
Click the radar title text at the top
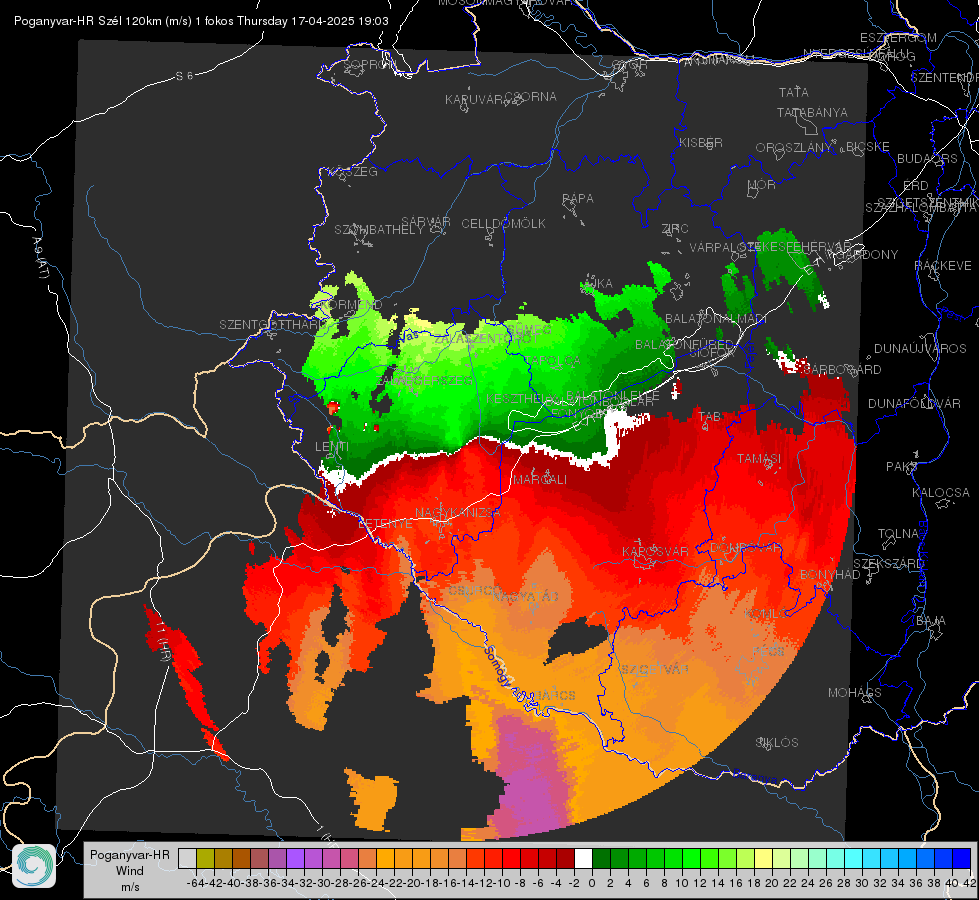201,21
